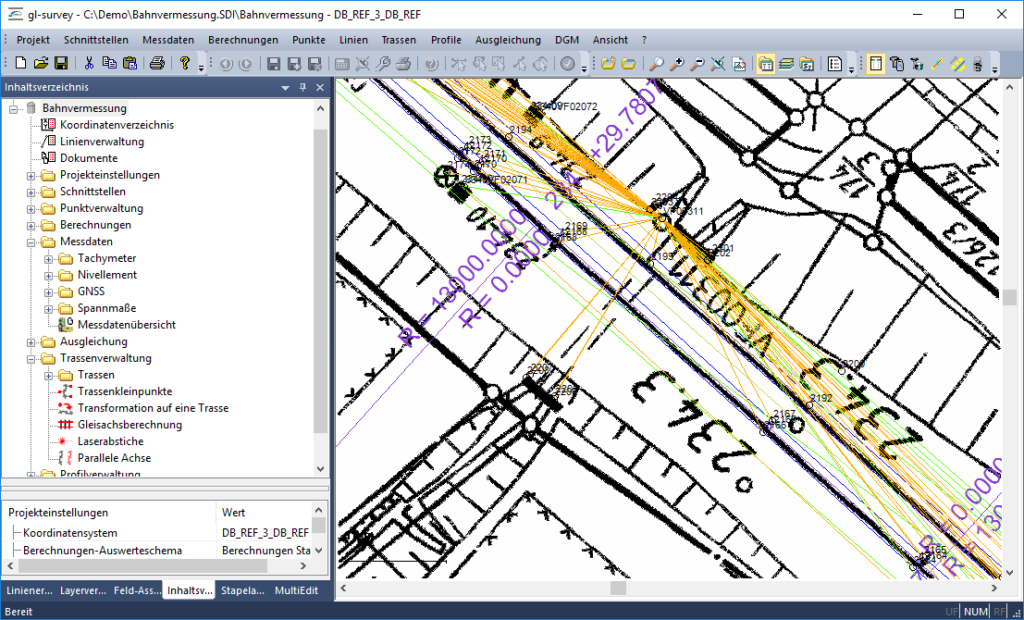
Task: Pin the Inhaltsverzeichnis panel
Action: pos(302,87)
